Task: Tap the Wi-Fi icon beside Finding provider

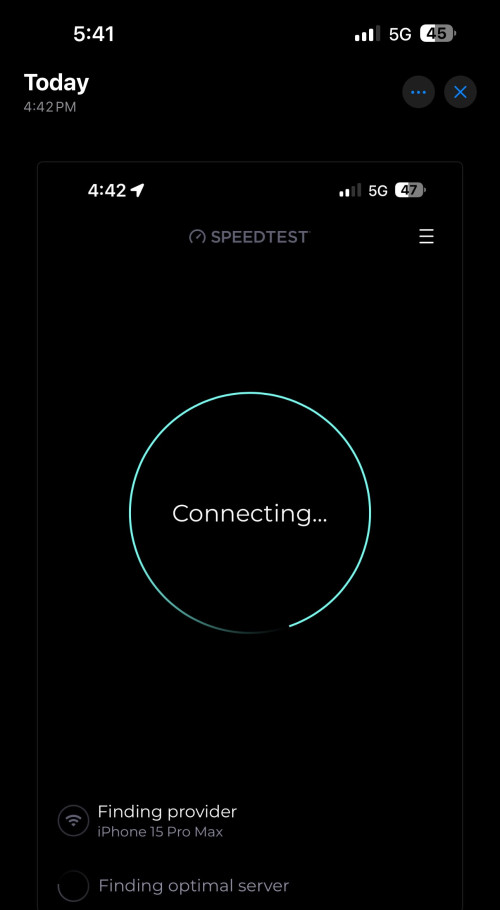Action: (73, 821)
